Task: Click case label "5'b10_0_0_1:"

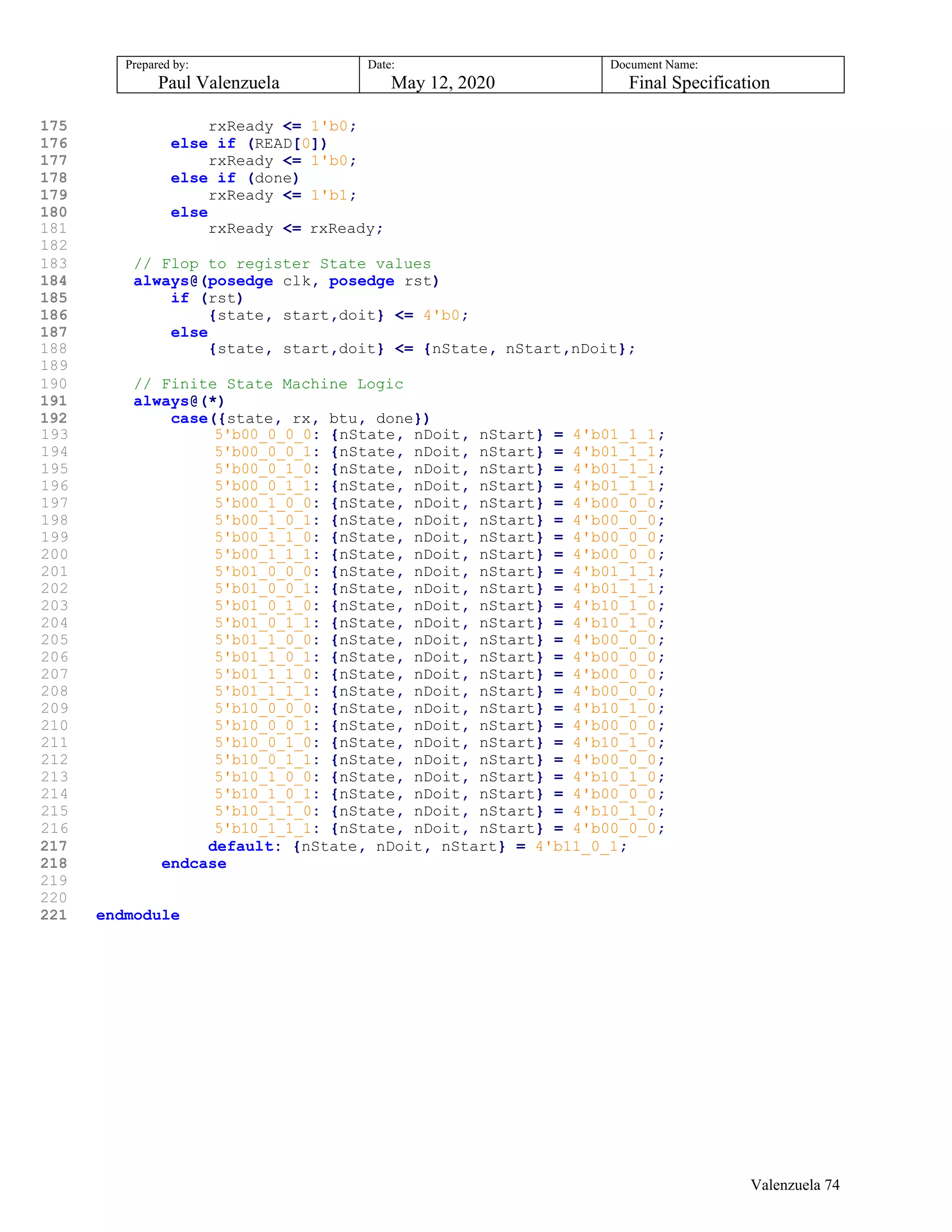Action: pos(267,725)
